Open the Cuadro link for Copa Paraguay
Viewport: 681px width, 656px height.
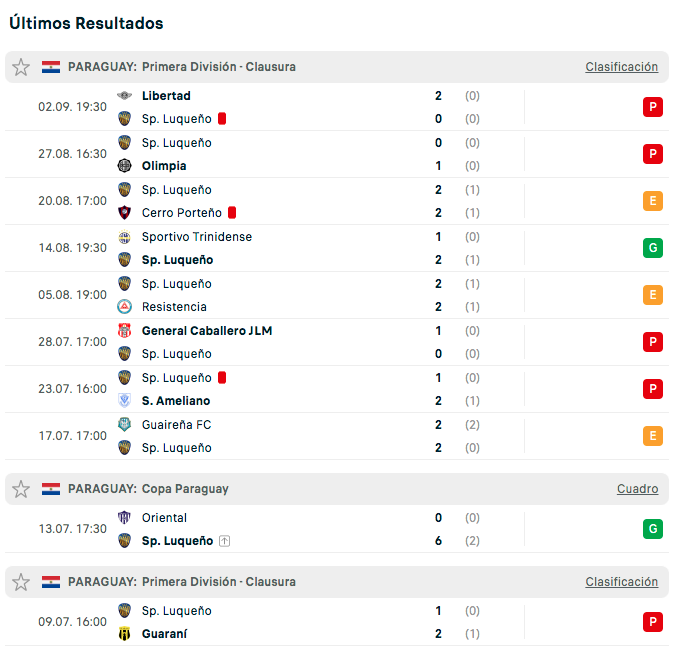click(637, 489)
